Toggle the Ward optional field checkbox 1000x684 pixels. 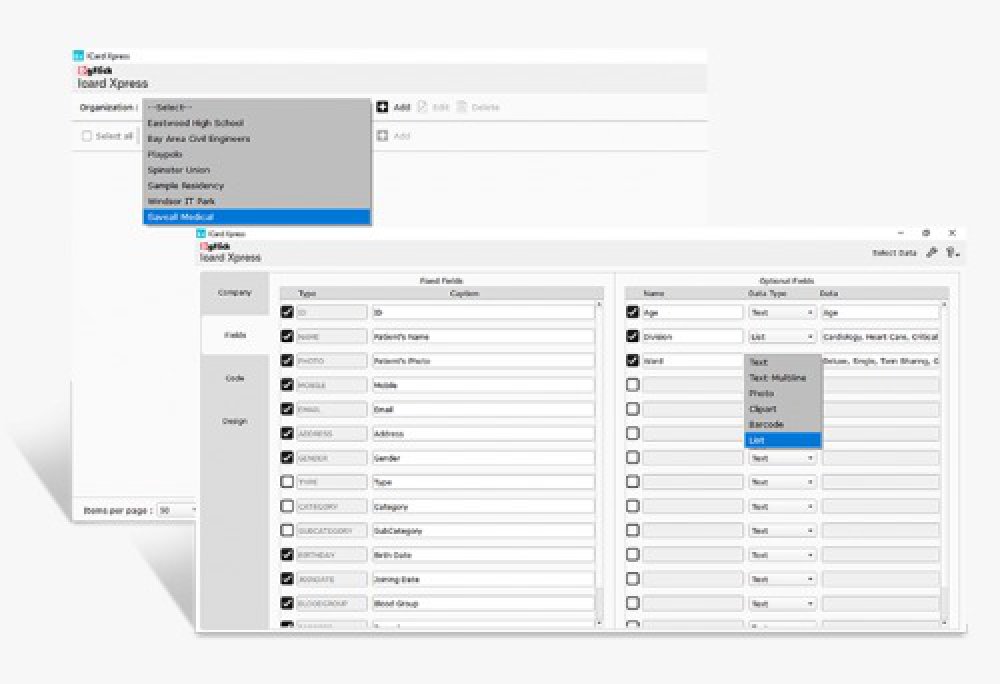pos(632,360)
